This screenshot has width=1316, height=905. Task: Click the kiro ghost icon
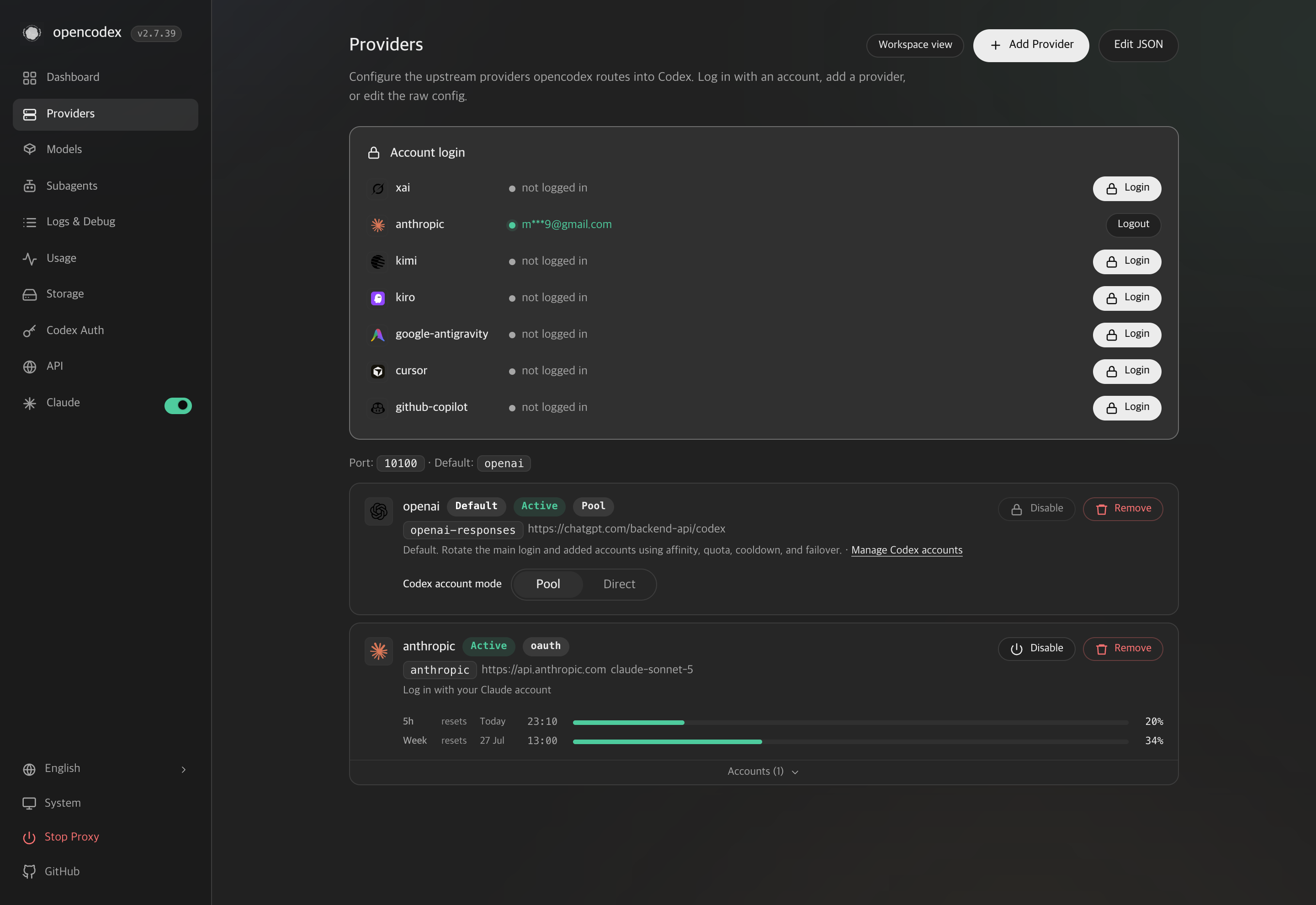click(x=378, y=298)
